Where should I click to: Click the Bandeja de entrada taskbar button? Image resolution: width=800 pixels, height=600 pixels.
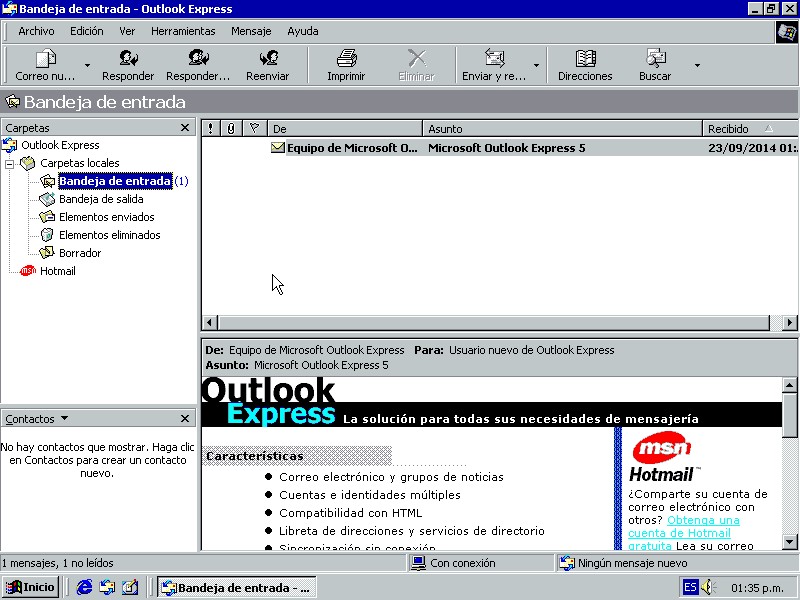pos(237,587)
